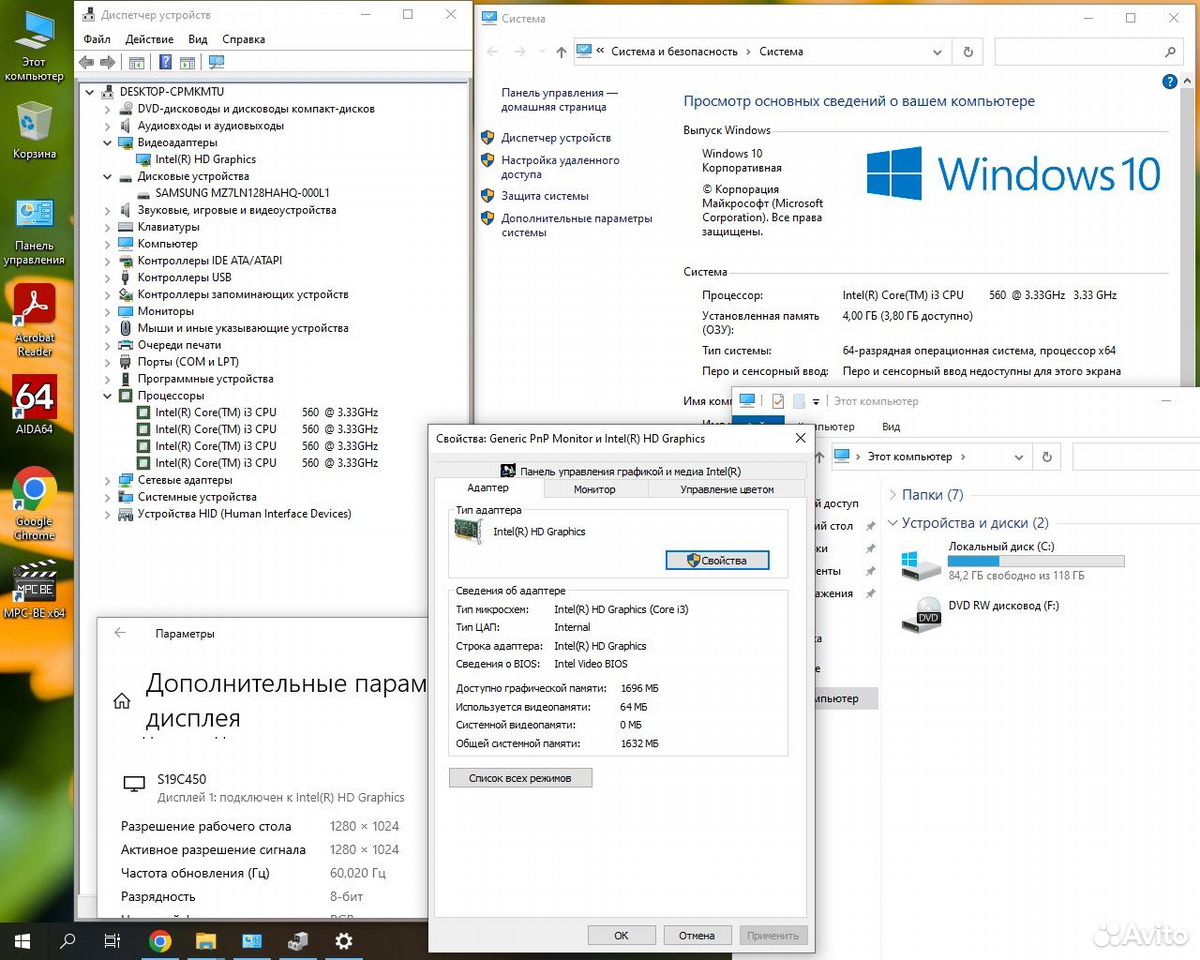Image resolution: width=1200 pixels, height=960 pixels.
Task: Launch MPC-BE x64 from the desktop
Action: [34, 590]
